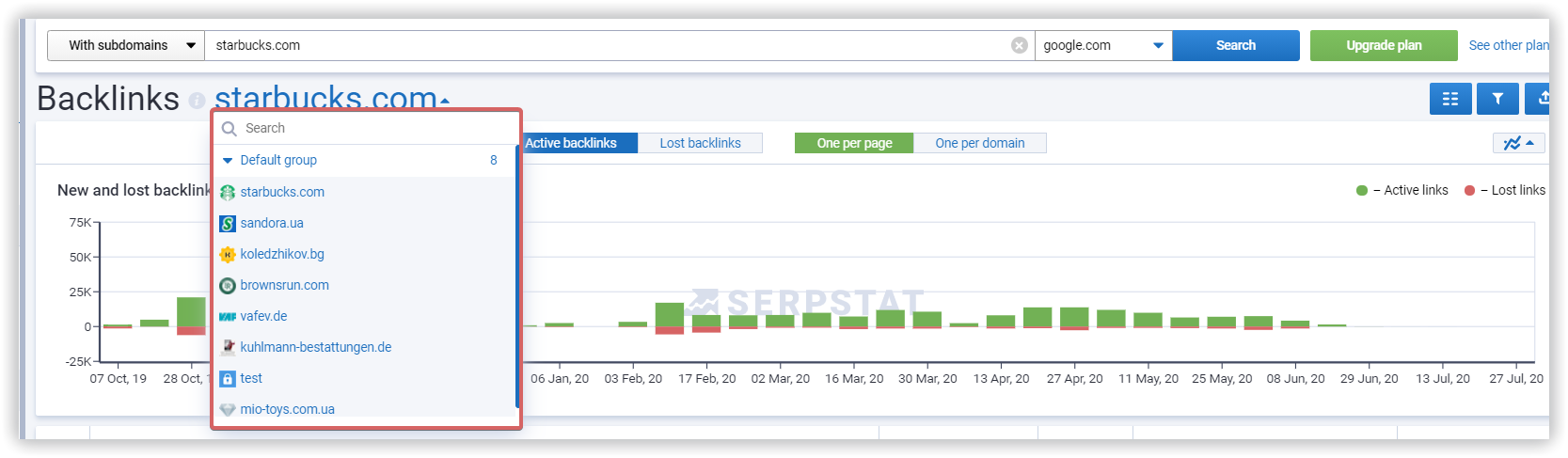Screen dimensions: 1568x458
Task: Click the koledzhikov.bg favicon
Action: tap(228, 254)
